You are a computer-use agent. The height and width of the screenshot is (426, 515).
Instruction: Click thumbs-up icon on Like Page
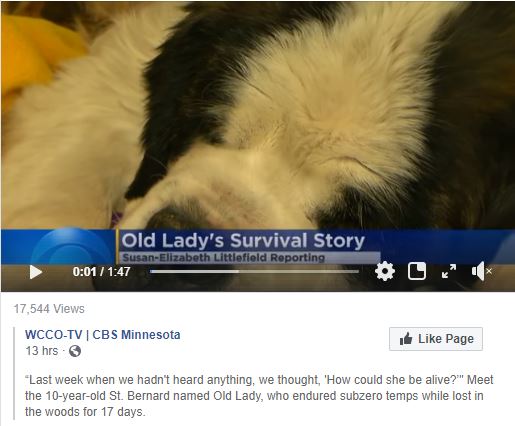[406, 339]
